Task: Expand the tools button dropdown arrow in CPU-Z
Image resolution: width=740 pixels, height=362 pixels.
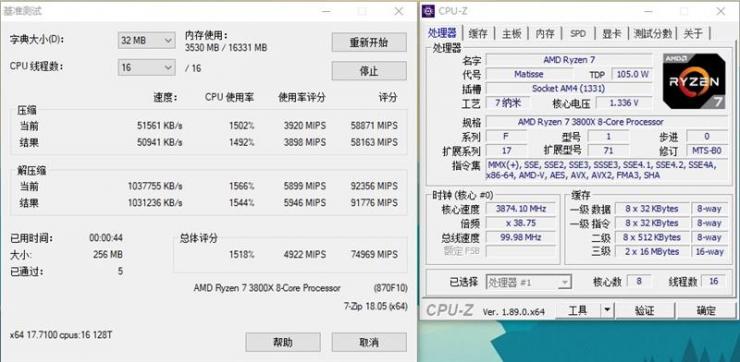Action: pyautogui.click(x=607, y=311)
